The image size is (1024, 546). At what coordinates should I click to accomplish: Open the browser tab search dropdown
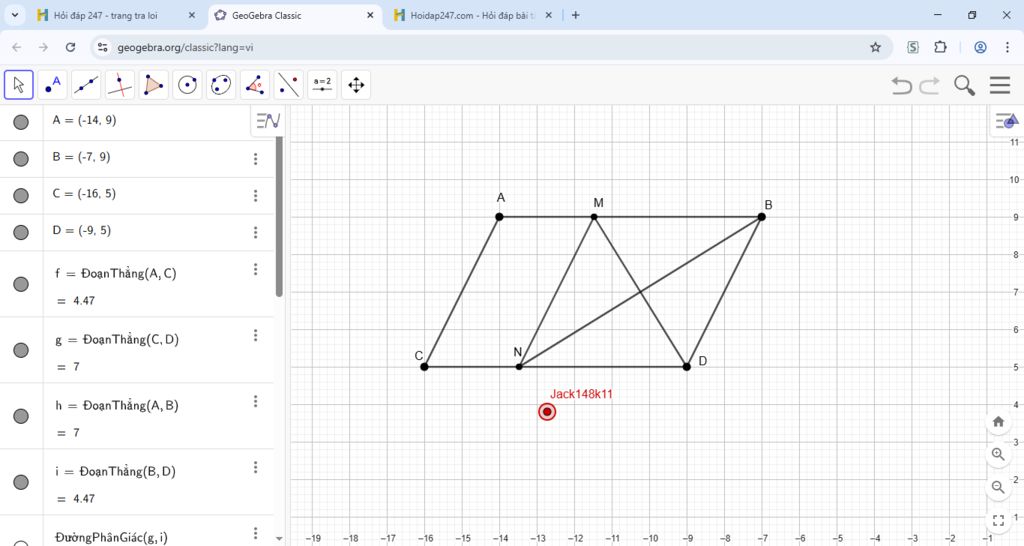click(x=14, y=15)
